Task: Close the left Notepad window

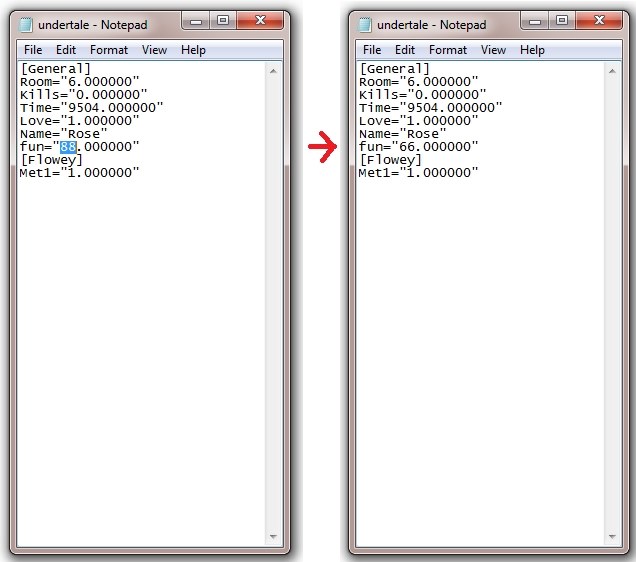Action: point(260,21)
